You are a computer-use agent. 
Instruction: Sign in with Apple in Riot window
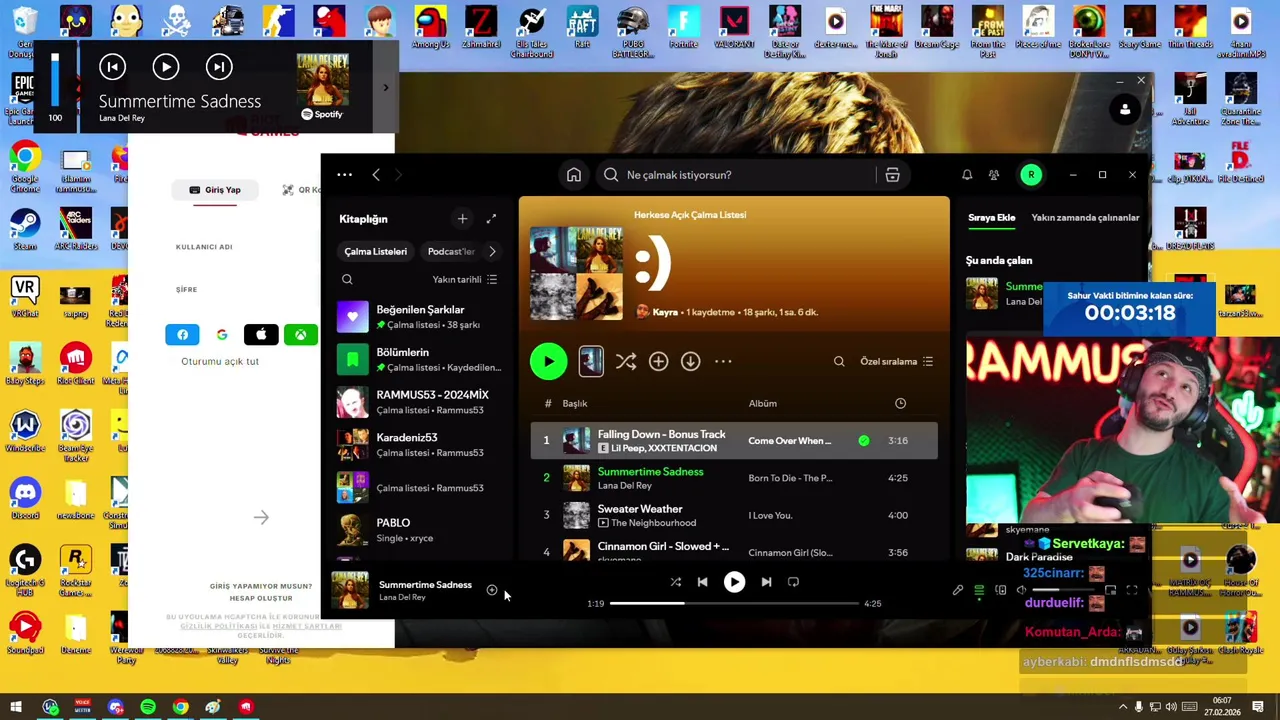261,335
